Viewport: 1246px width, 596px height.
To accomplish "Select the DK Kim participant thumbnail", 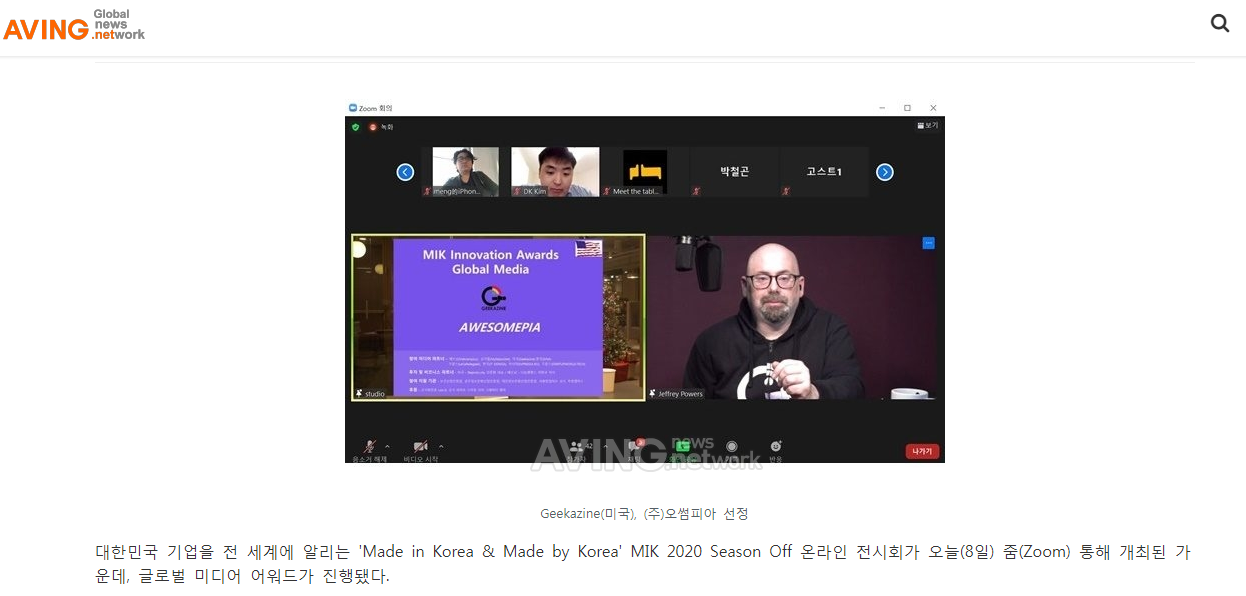I will coord(555,172).
